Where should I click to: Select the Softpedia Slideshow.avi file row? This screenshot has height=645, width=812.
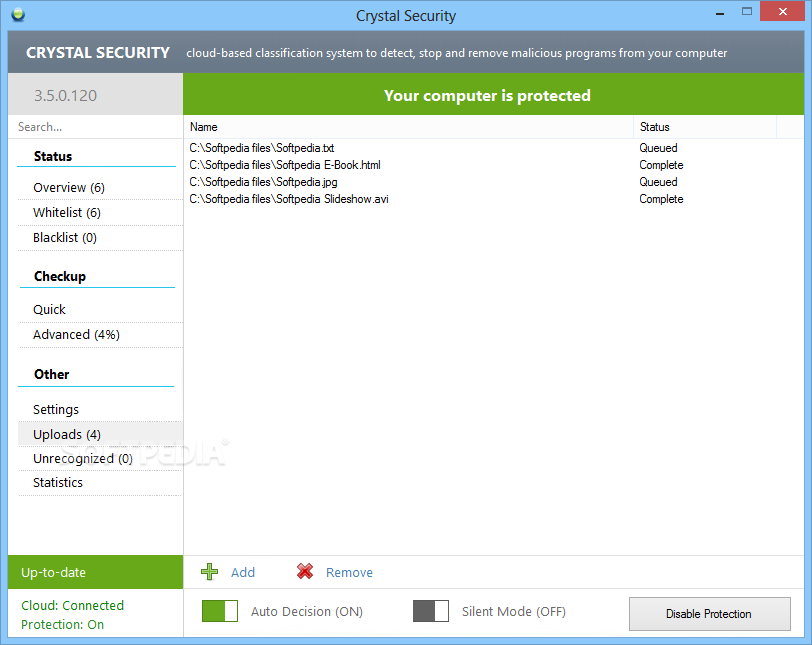(494, 199)
